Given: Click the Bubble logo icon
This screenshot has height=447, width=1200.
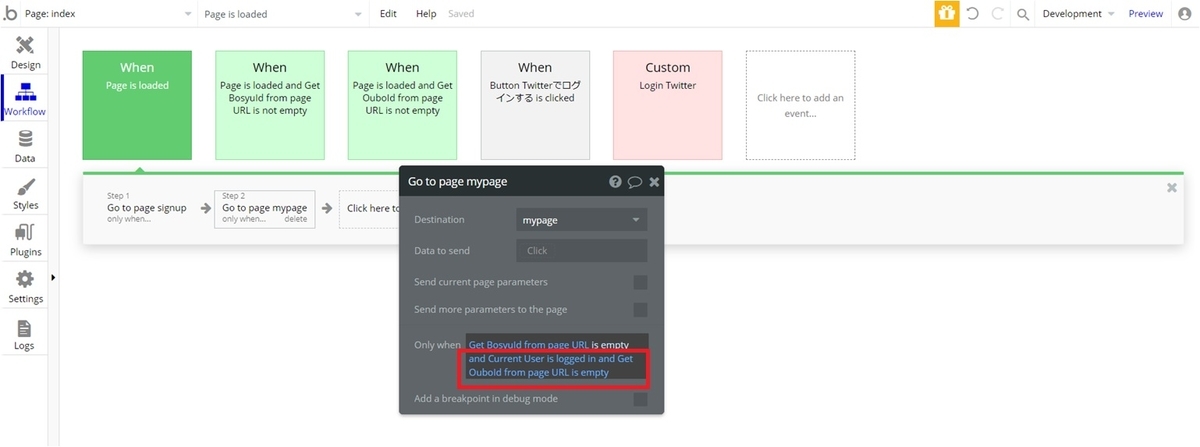Looking at the screenshot, I should click(11, 14).
